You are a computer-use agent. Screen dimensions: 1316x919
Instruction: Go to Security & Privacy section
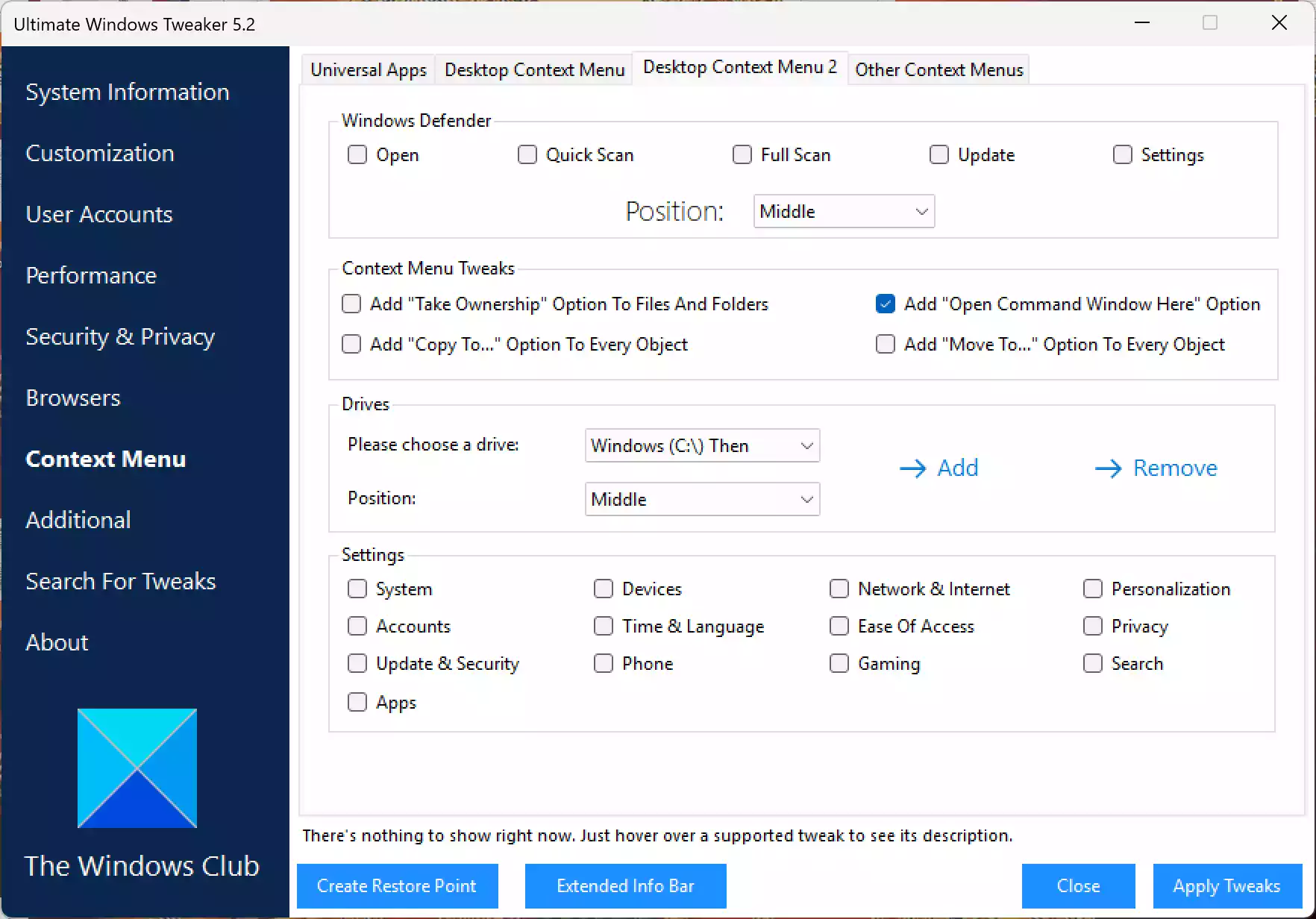tap(120, 336)
